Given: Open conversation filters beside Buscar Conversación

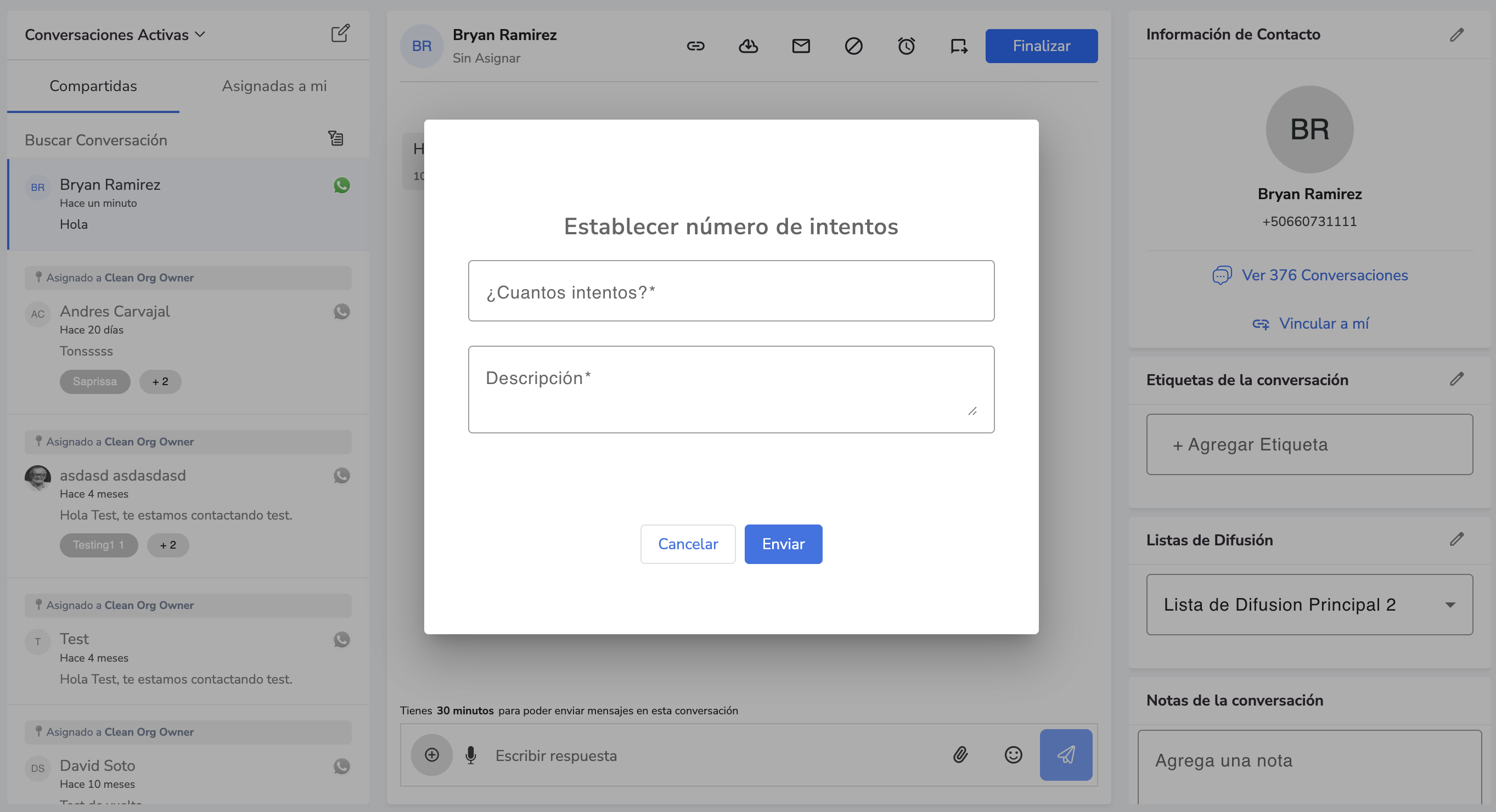Looking at the screenshot, I should click(336, 138).
